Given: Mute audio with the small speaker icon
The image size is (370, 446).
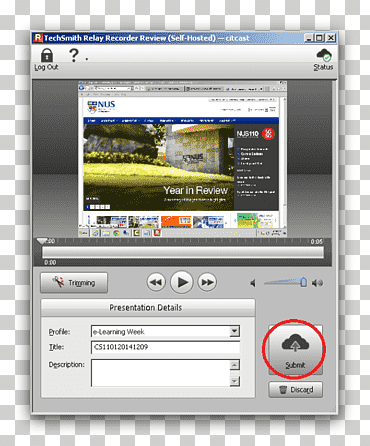Looking at the screenshot, I should (x=253, y=283).
